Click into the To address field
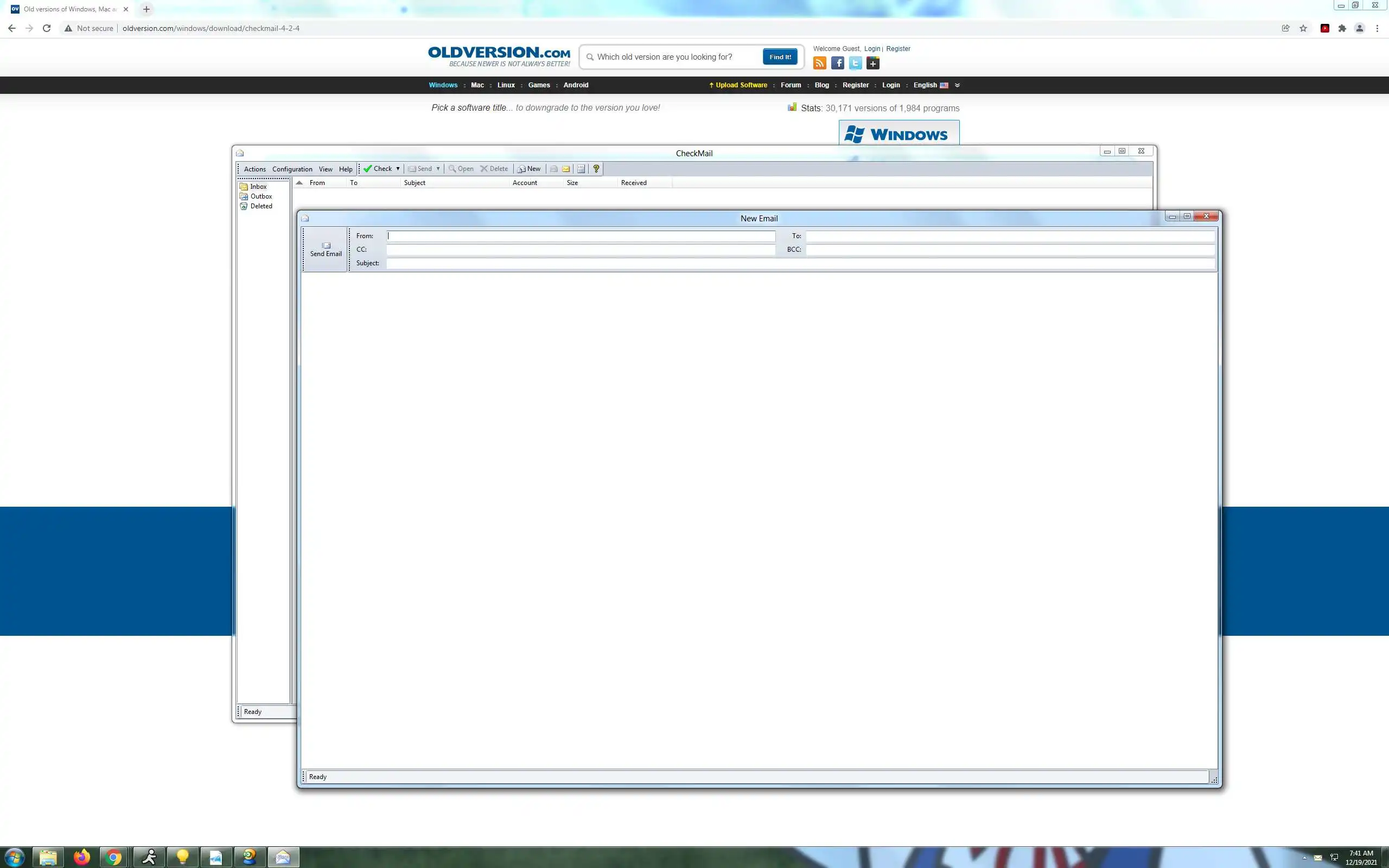Viewport: 1389px width, 868px height. point(1009,236)
